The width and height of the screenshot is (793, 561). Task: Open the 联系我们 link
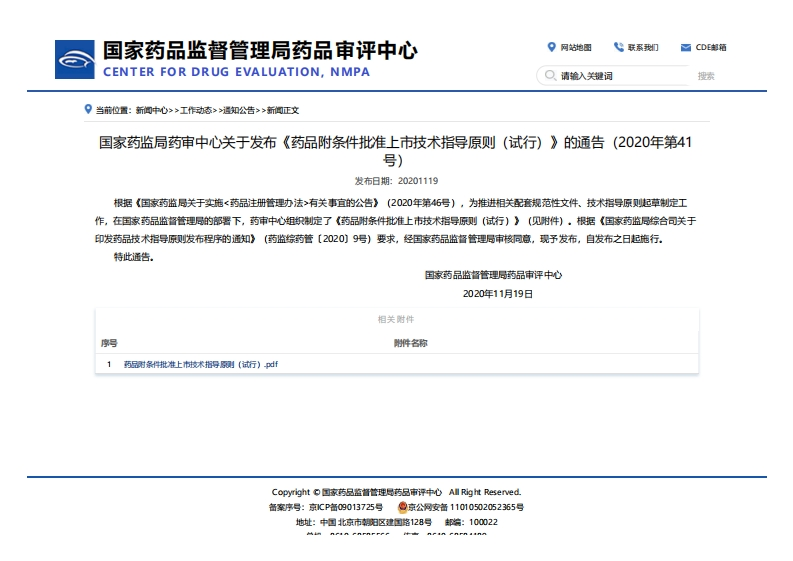643,48
